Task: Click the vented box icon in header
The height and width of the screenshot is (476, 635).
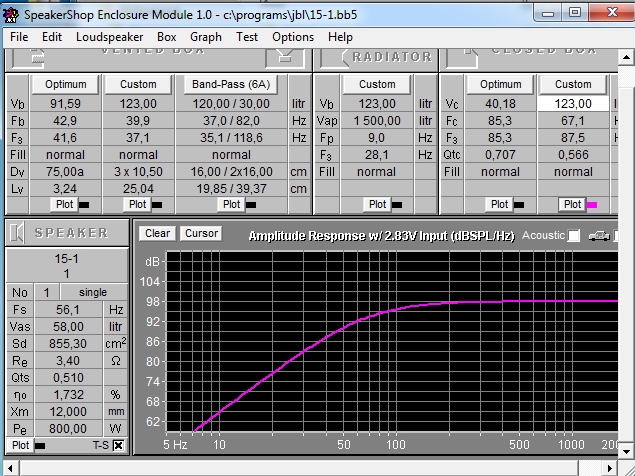Action: [x=28, y=59]
